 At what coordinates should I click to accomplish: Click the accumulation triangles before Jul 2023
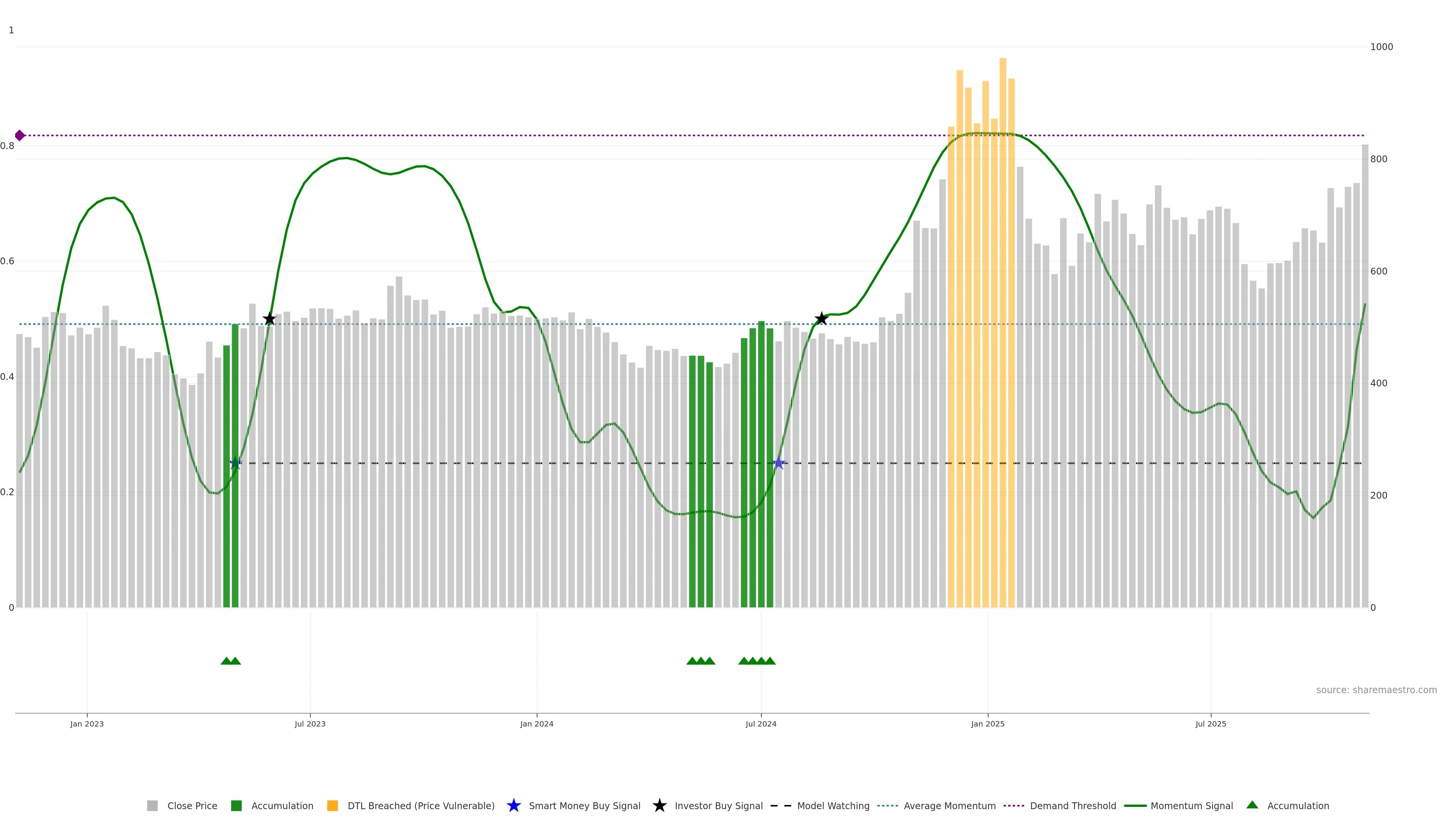[x=231, y=661]
